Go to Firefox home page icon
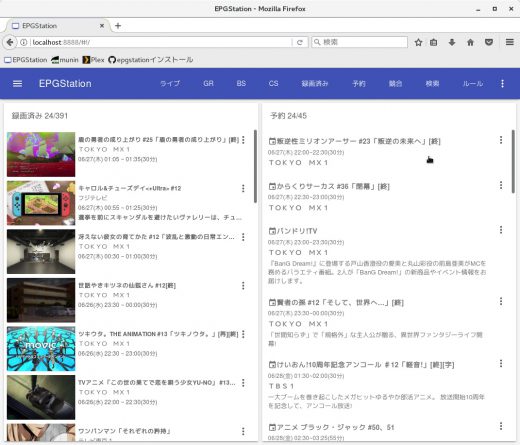 pyautogui.click(x=470, y=42)
